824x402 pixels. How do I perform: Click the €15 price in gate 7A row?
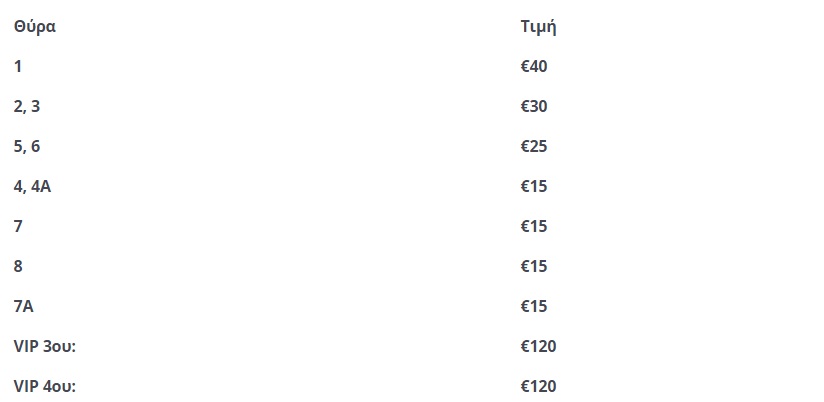pyautogui.click(x=534, y=307)
